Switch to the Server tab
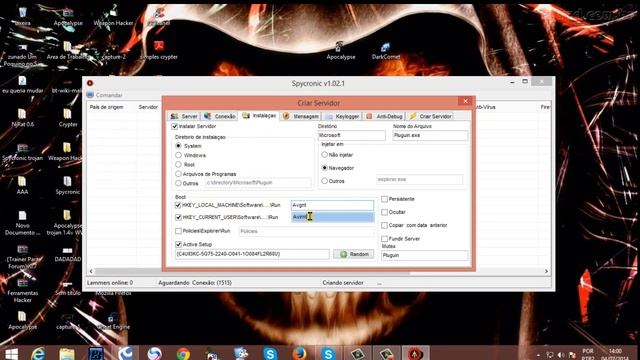Viewport: 640px width, 360px height. 184,116
